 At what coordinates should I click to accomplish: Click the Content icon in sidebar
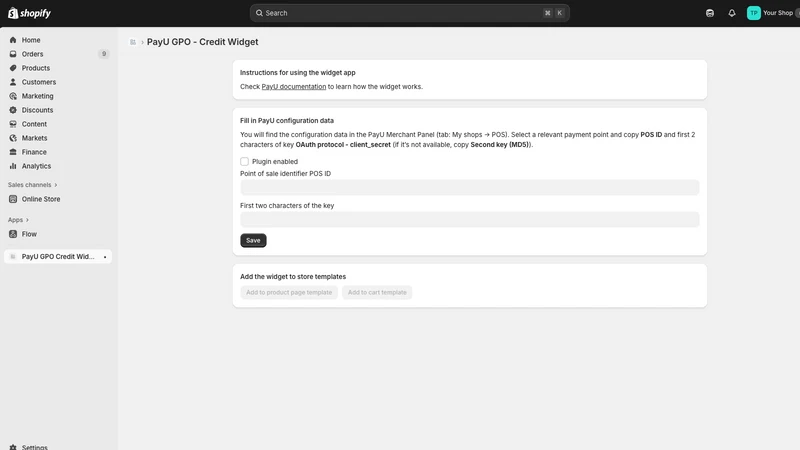tap(13, 124)
